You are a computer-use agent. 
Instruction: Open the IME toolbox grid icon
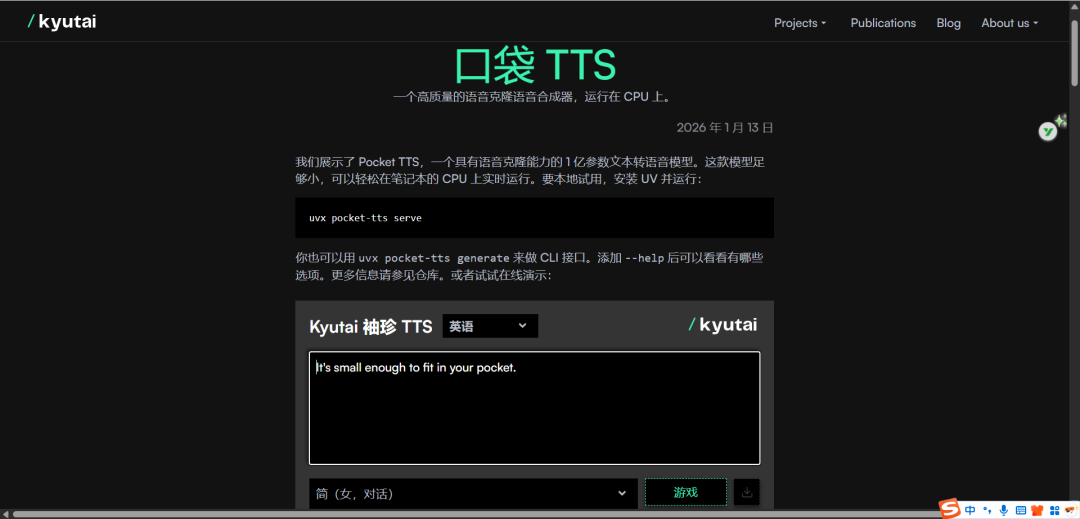point(1053,511)
